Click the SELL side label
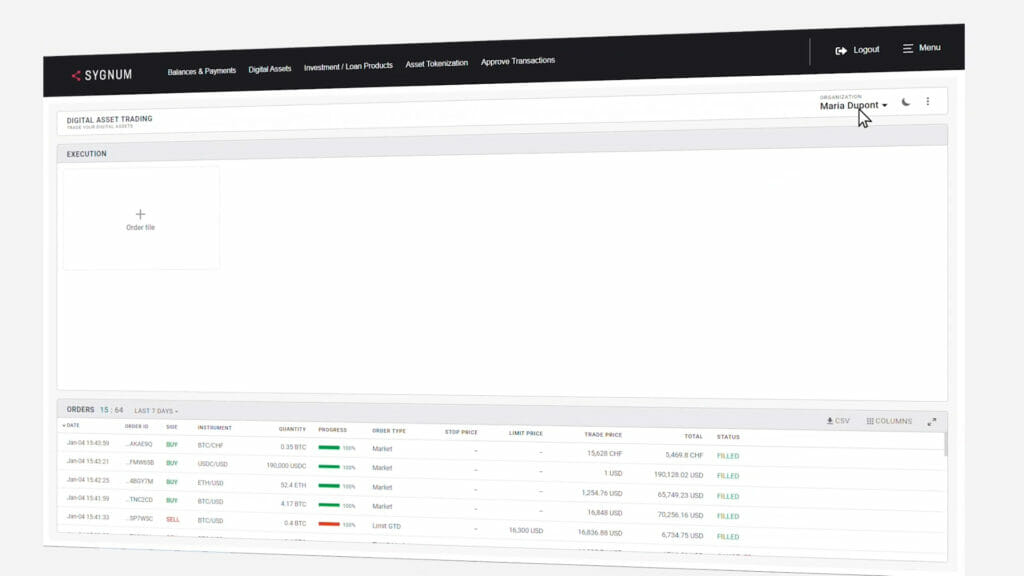Viewport: 1024px width, 576px height. pos(172,519)
